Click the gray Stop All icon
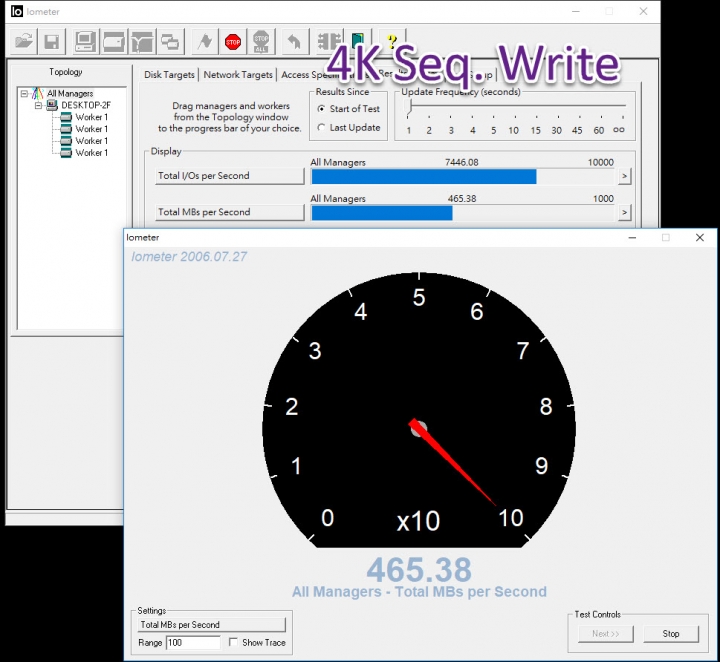 point(261,42)
